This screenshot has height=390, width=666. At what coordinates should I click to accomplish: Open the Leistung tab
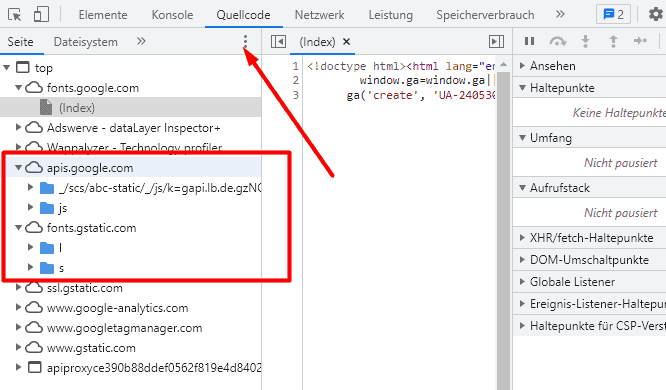click(390, 15)
